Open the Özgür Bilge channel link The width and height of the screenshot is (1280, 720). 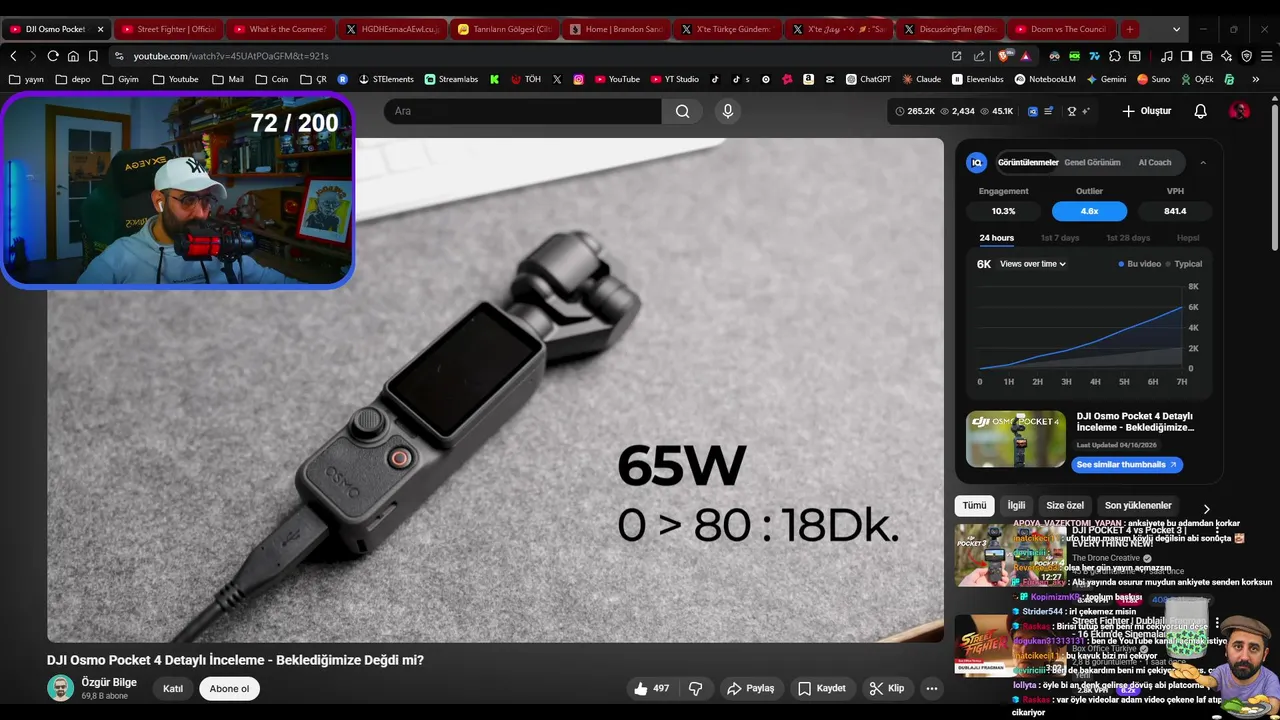tap(109, 682)
